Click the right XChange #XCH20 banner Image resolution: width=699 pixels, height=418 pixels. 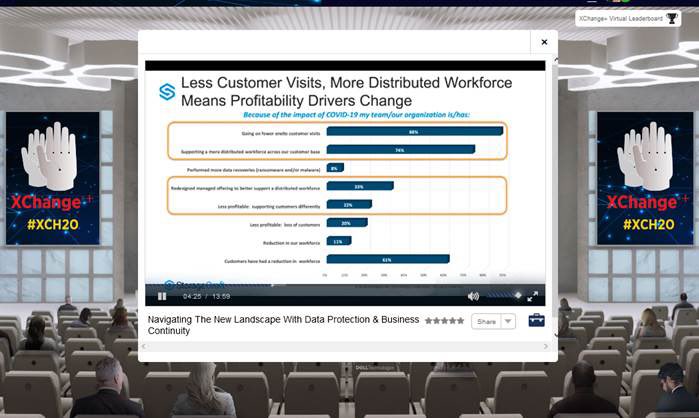645,178
